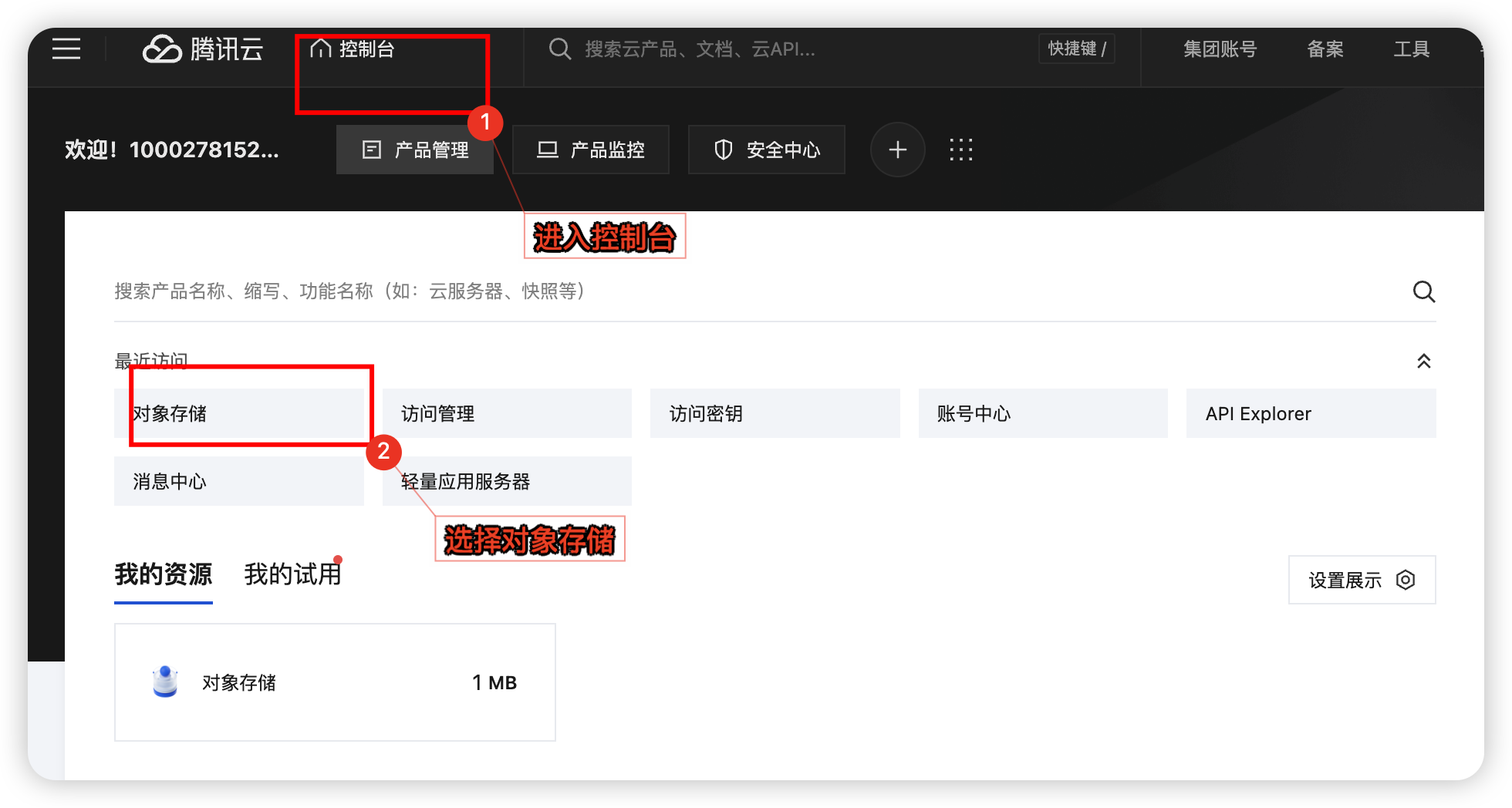The height and width of the screenshot is (808, 1512).
Task: Focus the product name search input
Action: 756,291
